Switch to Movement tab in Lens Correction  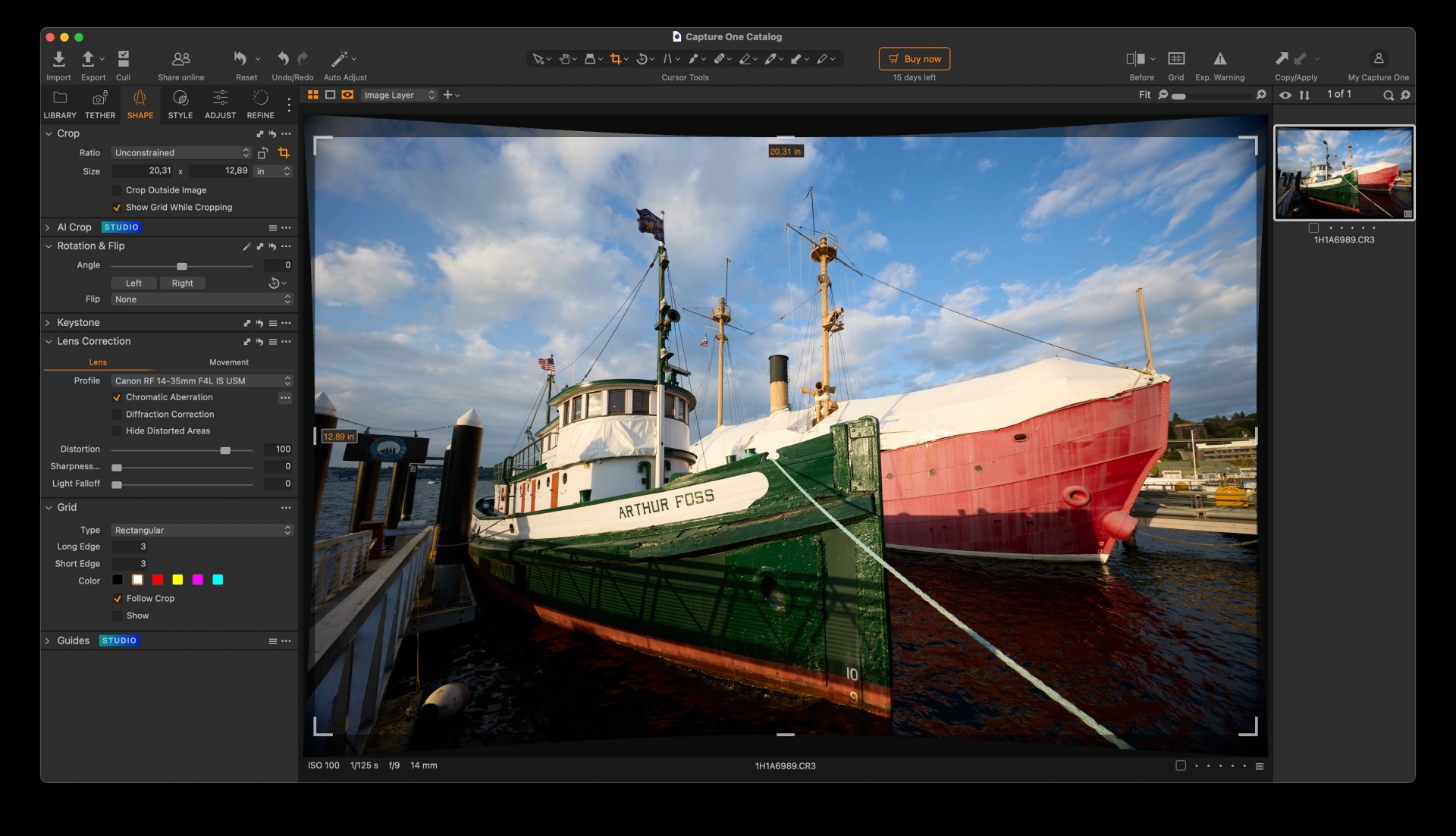click(229, 363)
